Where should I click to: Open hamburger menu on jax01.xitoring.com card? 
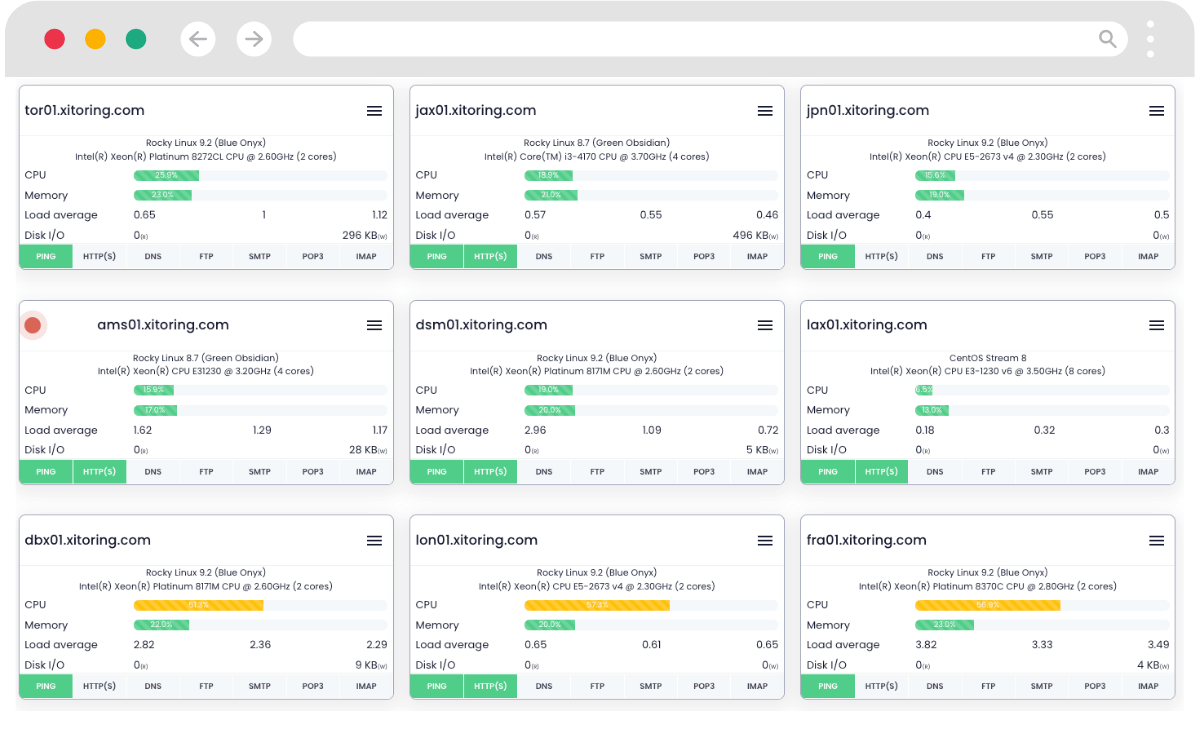click(x=765, y=111)
